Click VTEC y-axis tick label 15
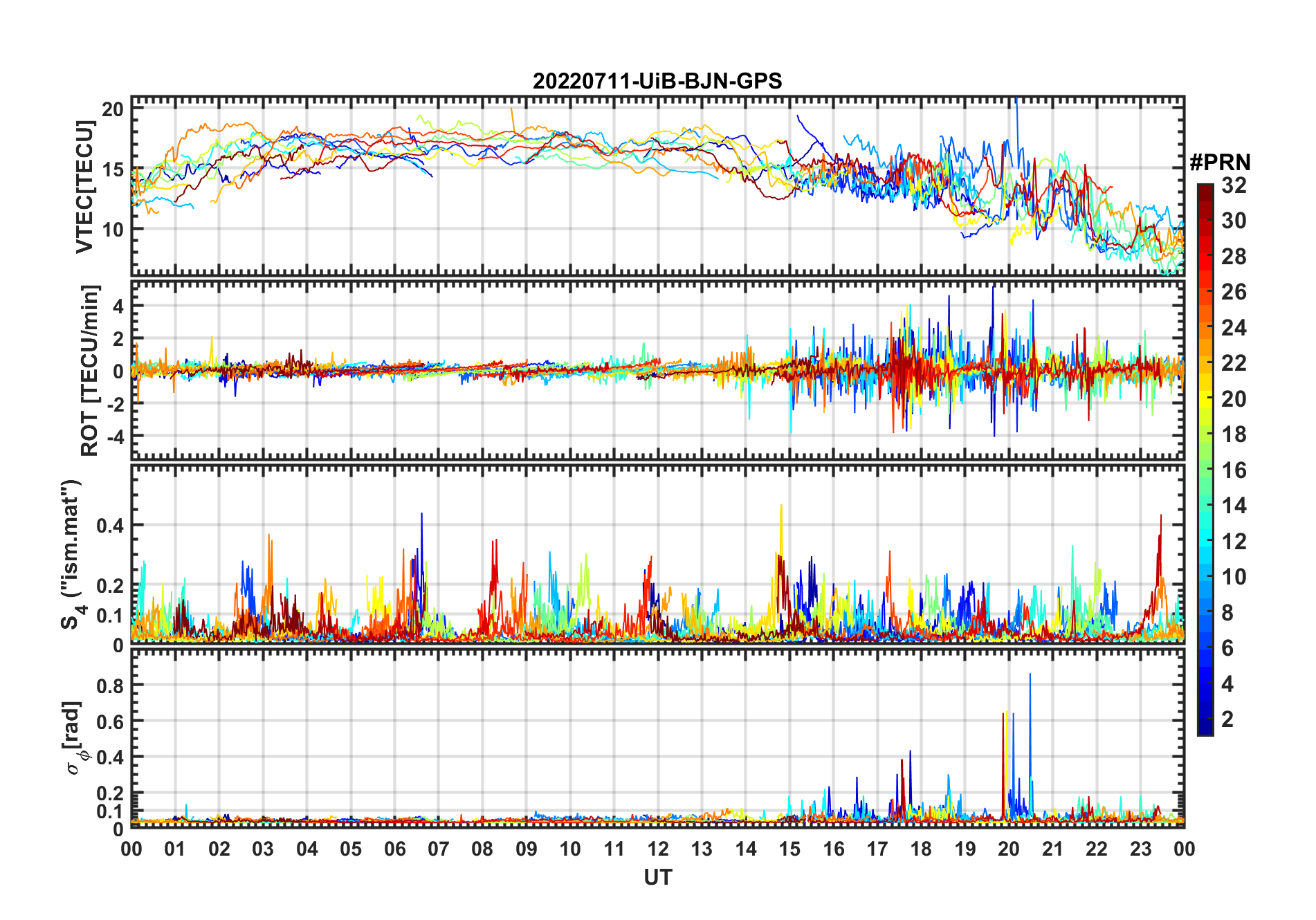The width and height of the screenshot is (1316, 920). click(x=113, y=169)
